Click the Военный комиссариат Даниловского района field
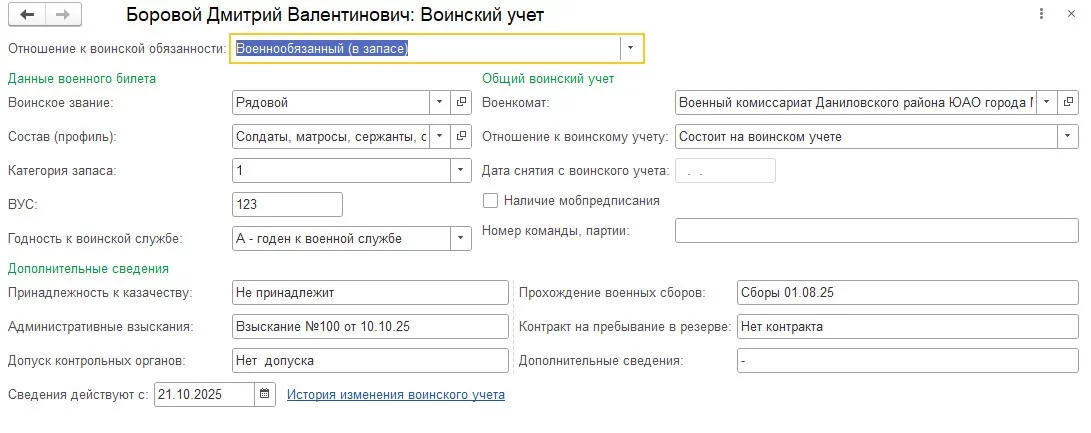1091x433 pixels. click(x=856, y=102)
